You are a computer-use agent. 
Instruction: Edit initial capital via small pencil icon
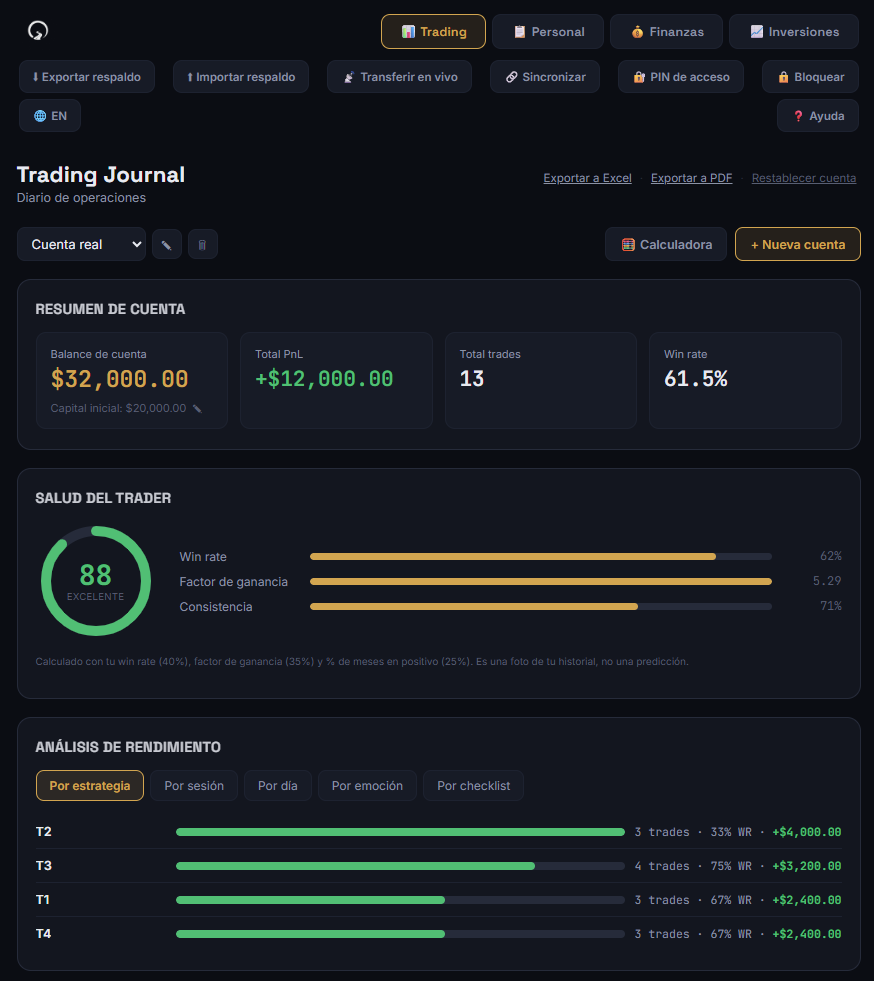click(x=197, y=409)
